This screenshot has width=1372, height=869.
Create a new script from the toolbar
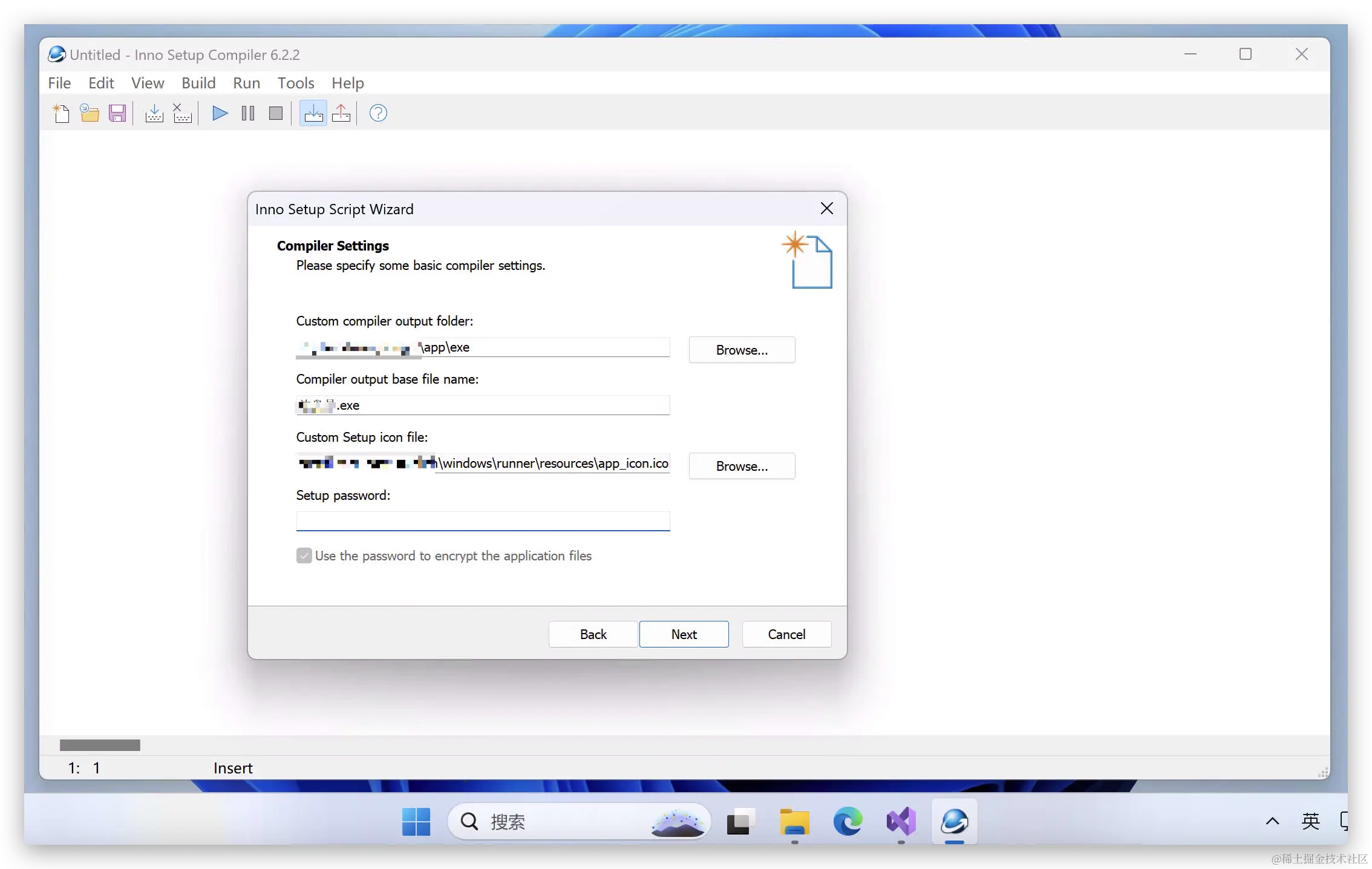tap(61, 113)
